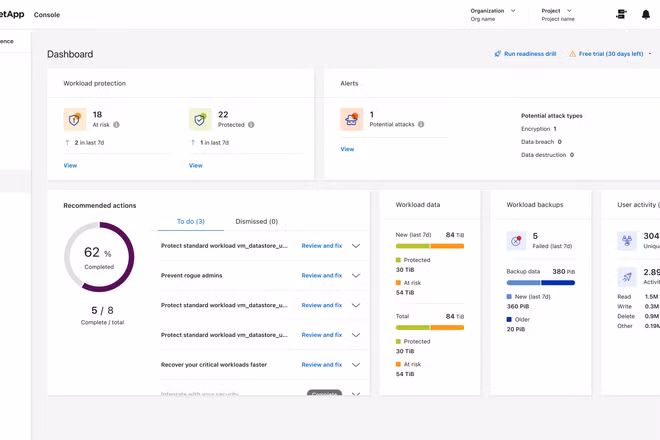Screen dimensions: 660x440
Task: Expand second Protect standard workload row chevron
Action: pyautogui.click(x=356, y=305)
